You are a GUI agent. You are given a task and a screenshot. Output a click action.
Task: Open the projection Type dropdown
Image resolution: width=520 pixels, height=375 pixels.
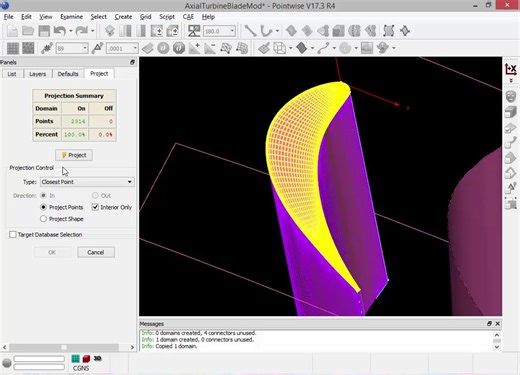click(87, 182)
